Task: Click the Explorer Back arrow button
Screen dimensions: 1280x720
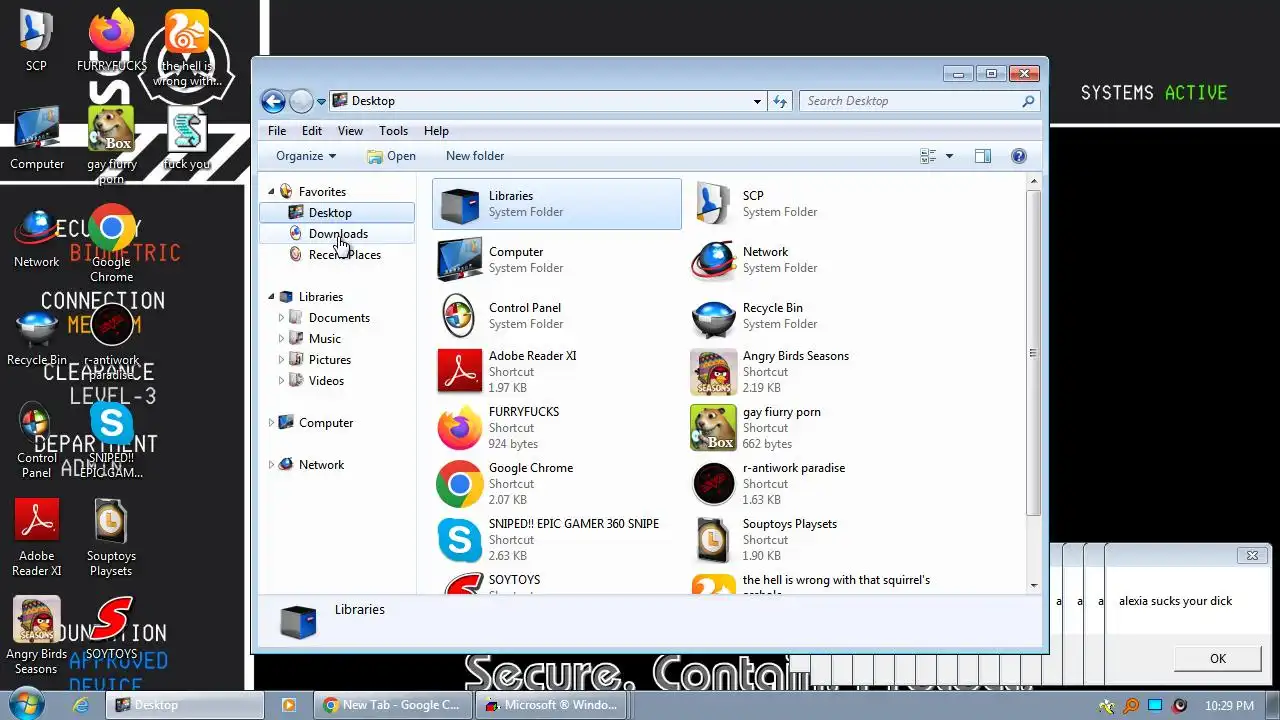Action: coord(273,101)
